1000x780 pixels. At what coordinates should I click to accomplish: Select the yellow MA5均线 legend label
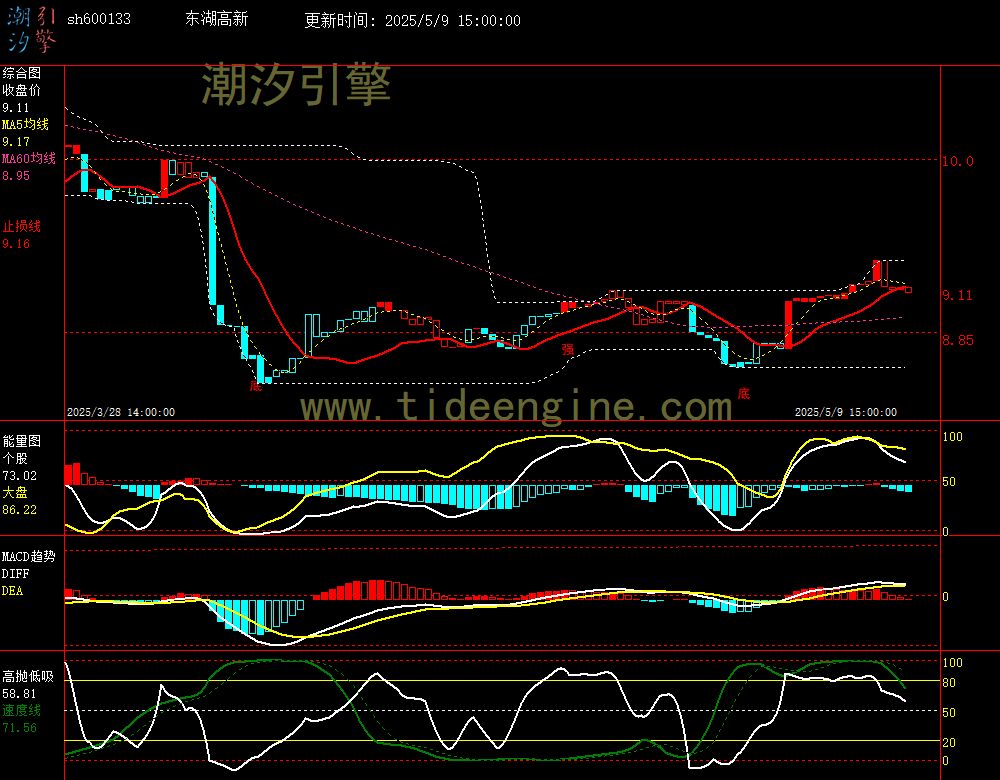26,124
